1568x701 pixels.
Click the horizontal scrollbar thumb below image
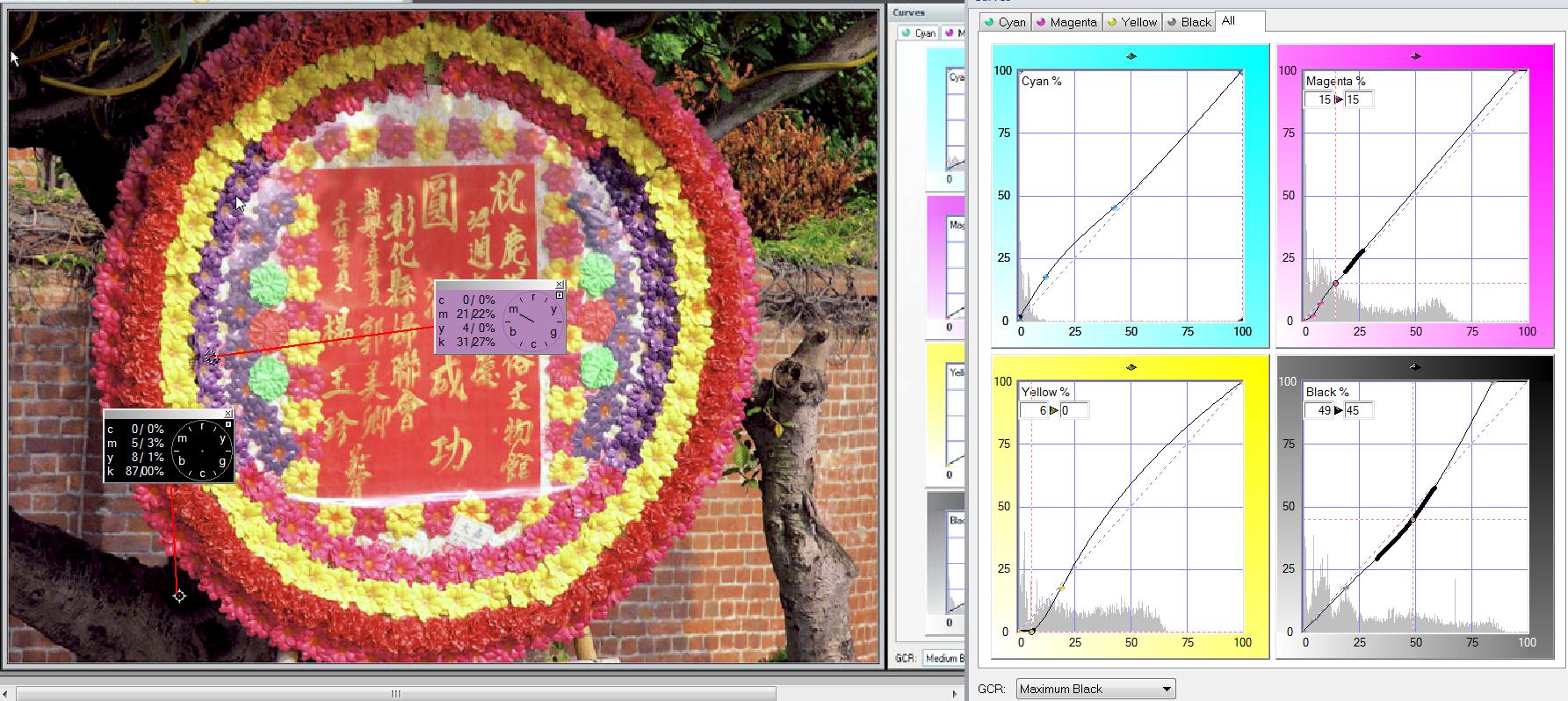click(x=395, y=693)
